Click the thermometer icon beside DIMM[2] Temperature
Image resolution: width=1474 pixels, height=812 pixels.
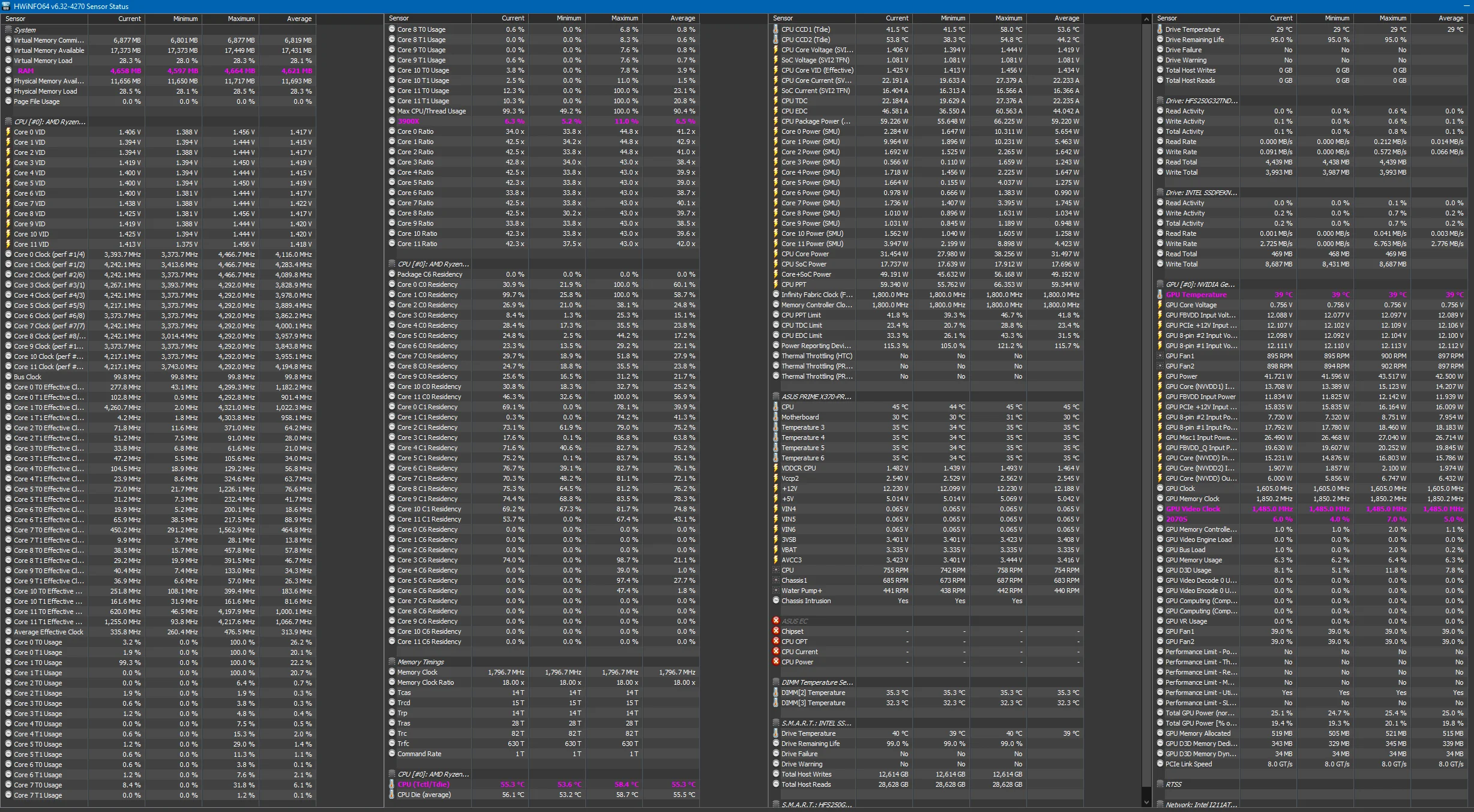(x=776, y=693)
